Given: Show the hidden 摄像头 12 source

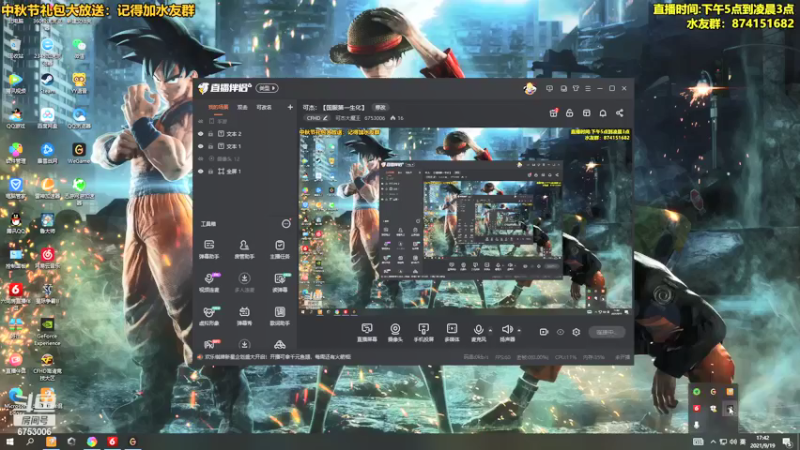Looking at the screenshot, I should click(201, 159).
